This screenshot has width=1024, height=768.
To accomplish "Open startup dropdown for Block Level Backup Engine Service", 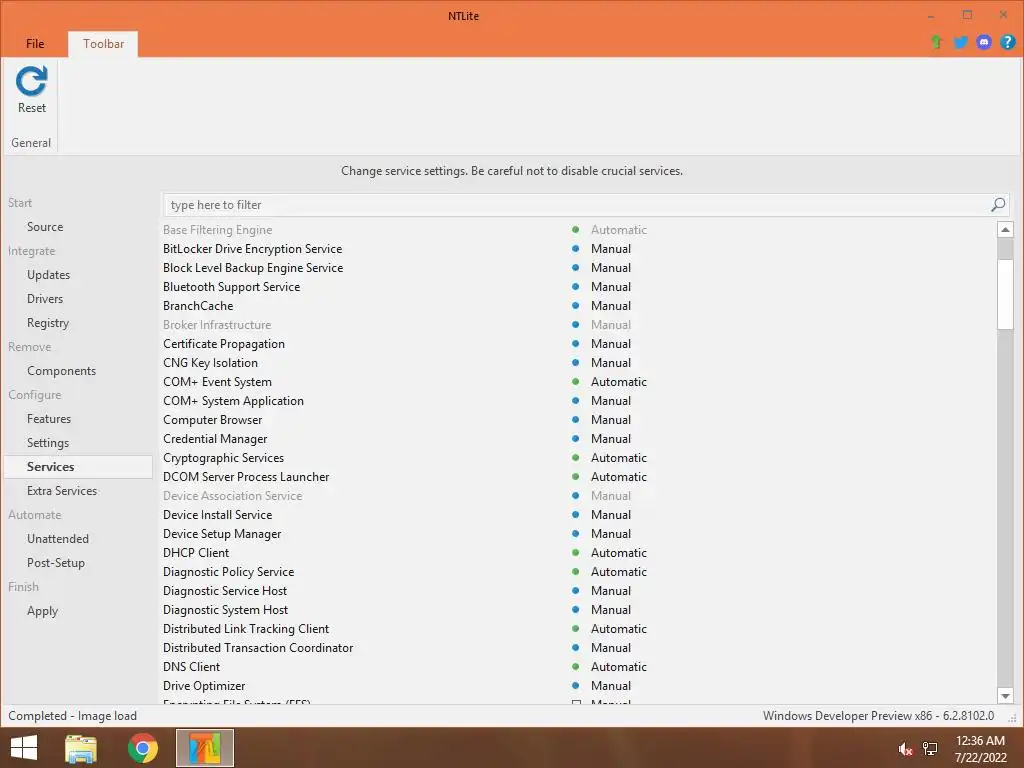I will point(611,268).
